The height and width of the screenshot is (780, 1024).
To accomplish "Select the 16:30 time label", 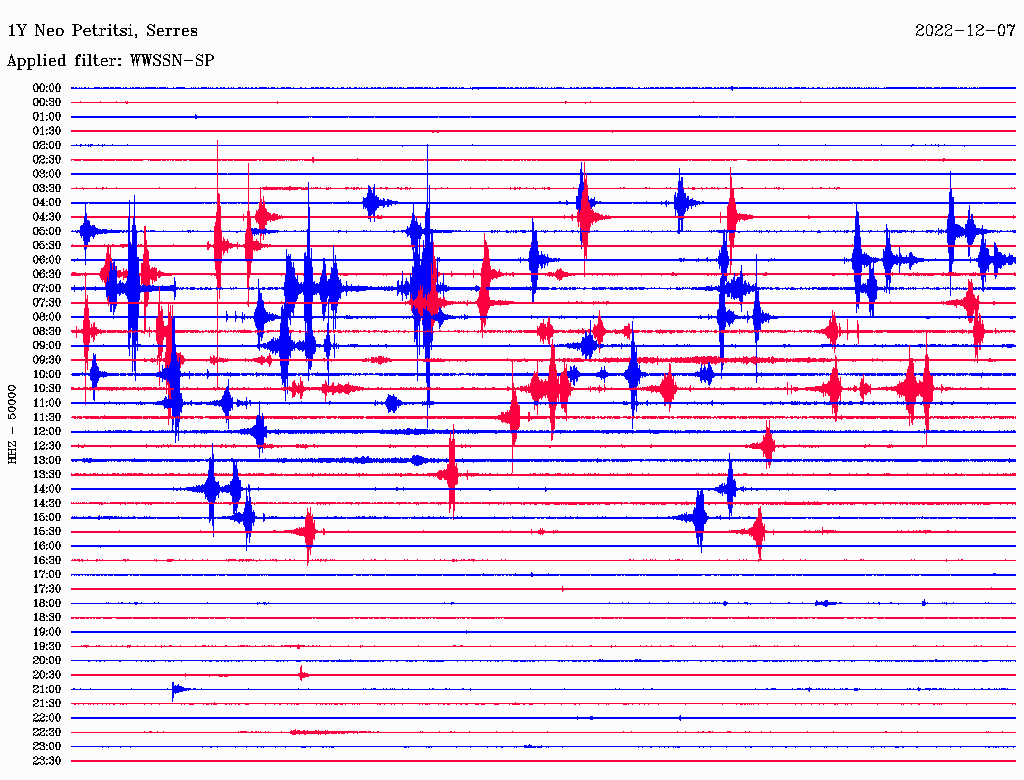I will [47, 561].
